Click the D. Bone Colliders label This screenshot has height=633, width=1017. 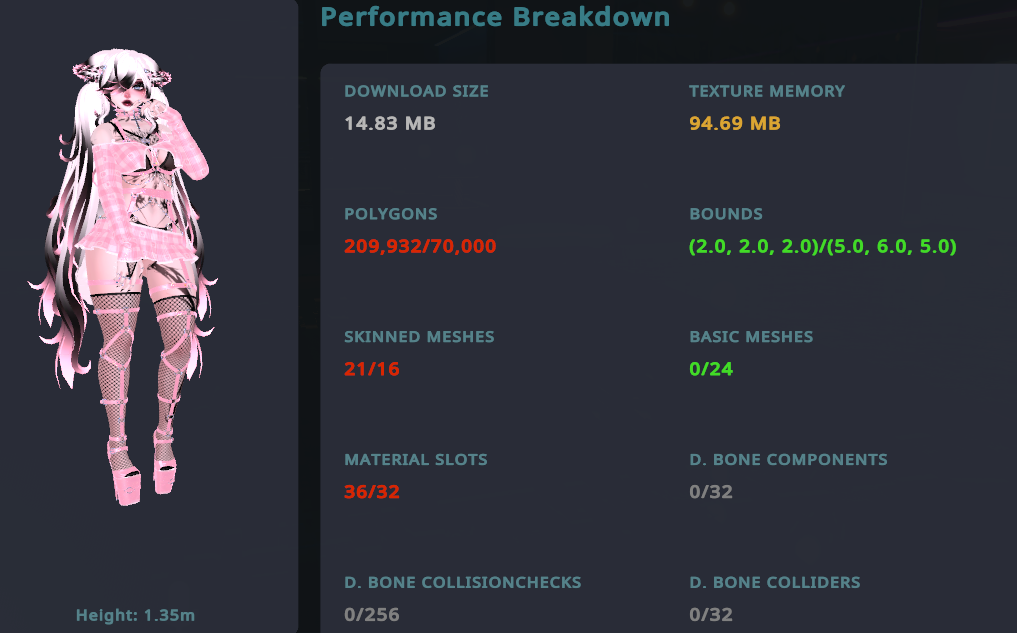click(774, 582)
